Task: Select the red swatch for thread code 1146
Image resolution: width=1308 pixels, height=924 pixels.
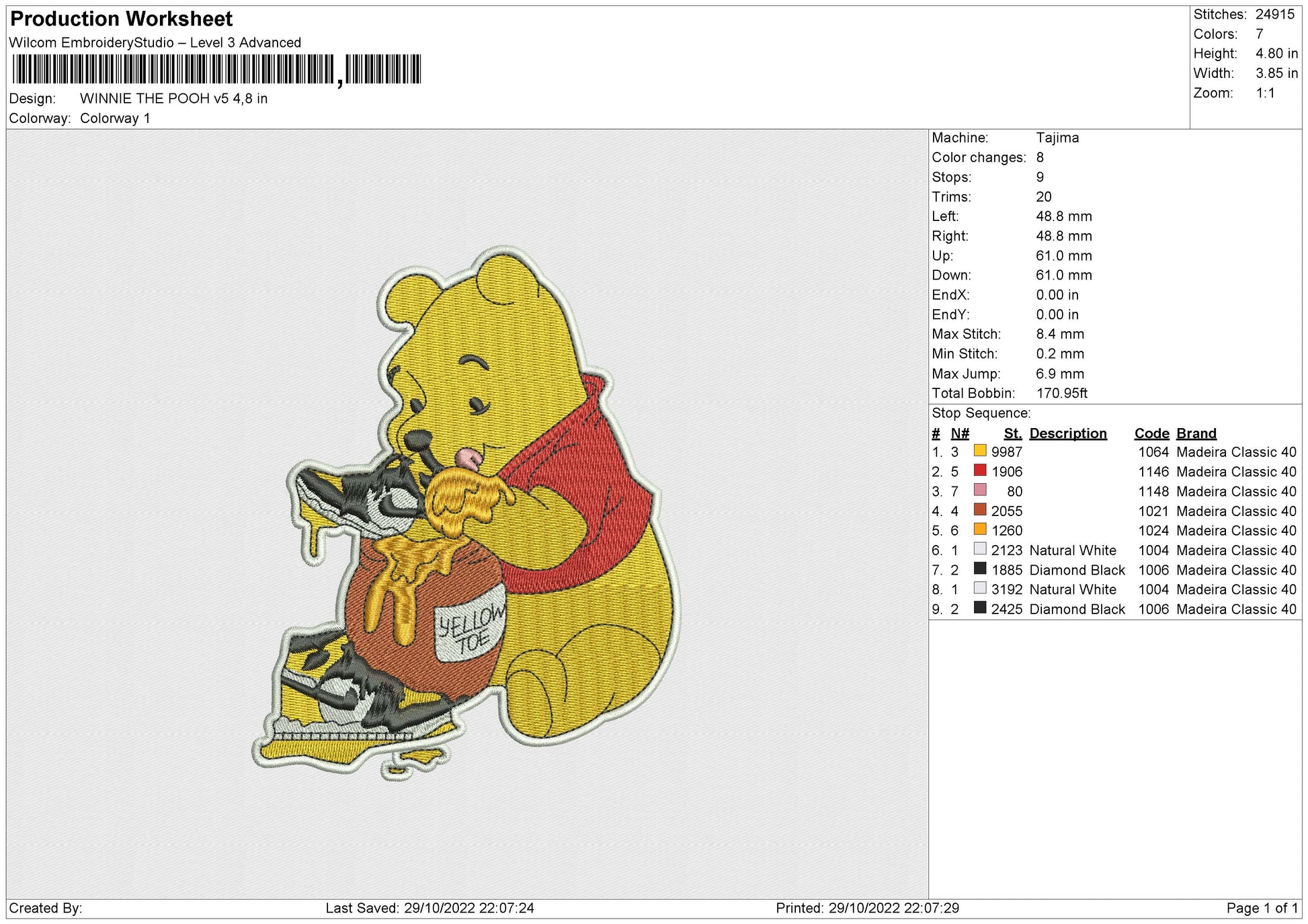Action: tap(980, 470)
